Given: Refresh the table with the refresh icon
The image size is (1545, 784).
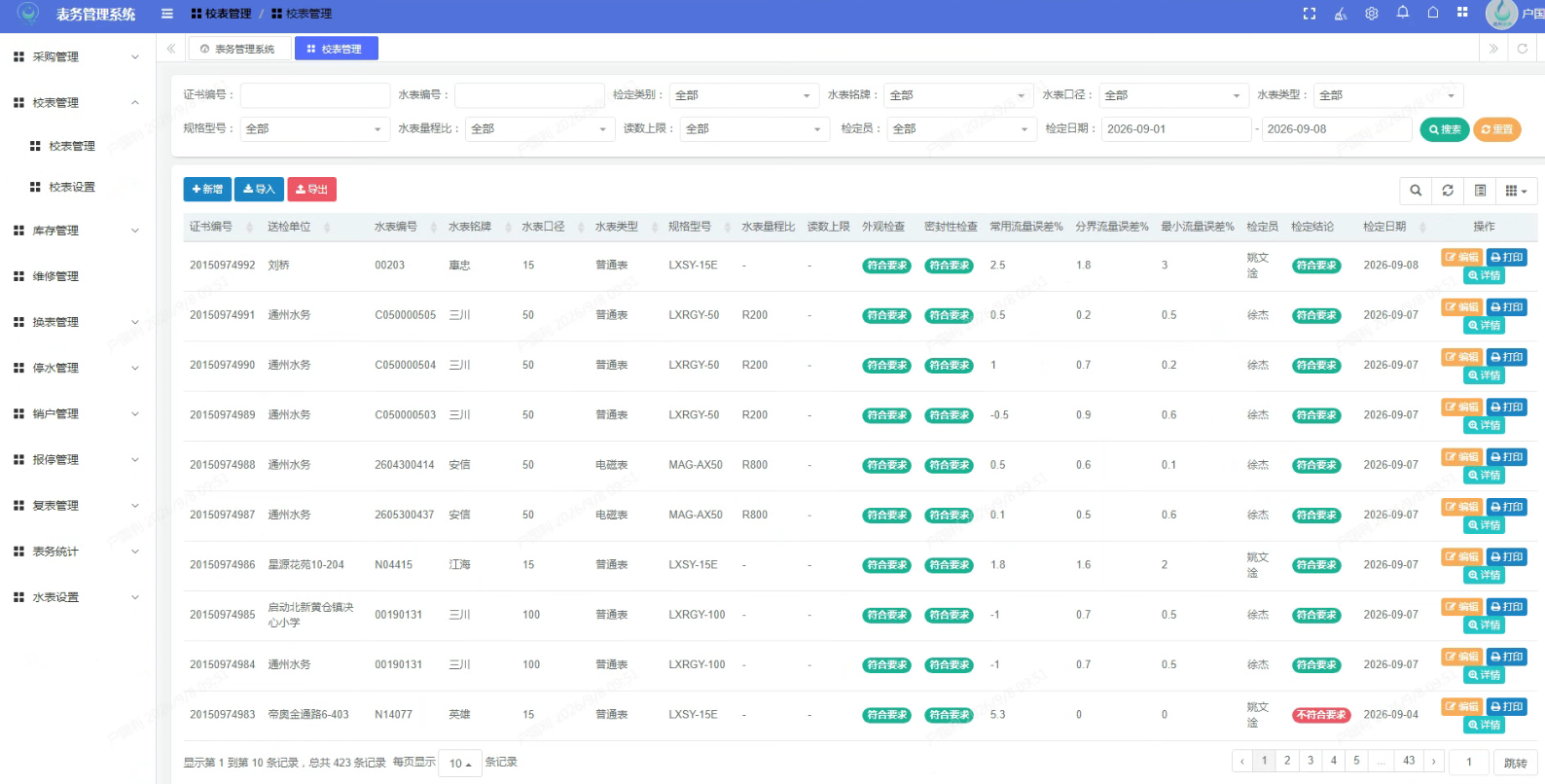Looking at the screenshot, I should (x=1448, y=191).
